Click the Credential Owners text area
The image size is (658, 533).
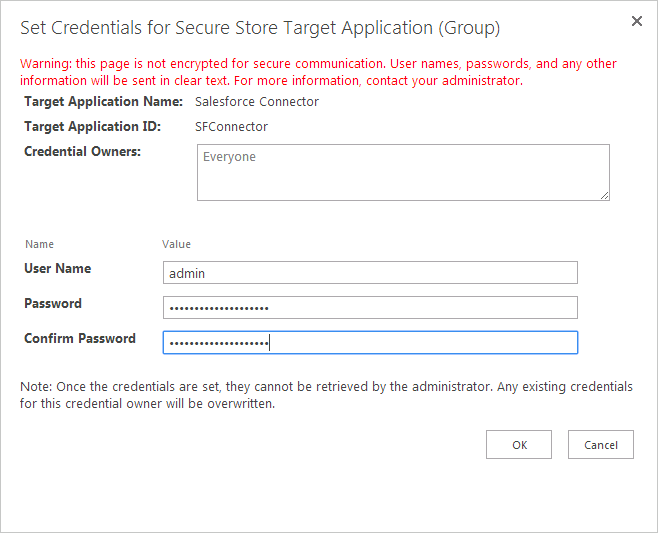coord(403,172)
